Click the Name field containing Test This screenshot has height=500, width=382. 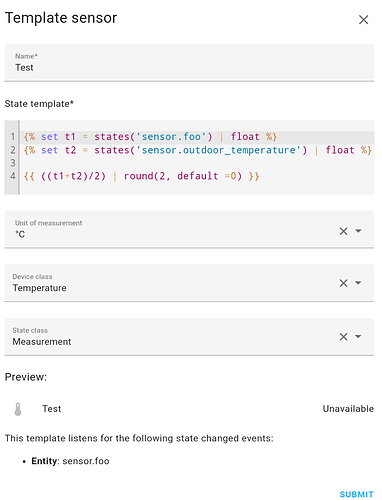point(189,63)
